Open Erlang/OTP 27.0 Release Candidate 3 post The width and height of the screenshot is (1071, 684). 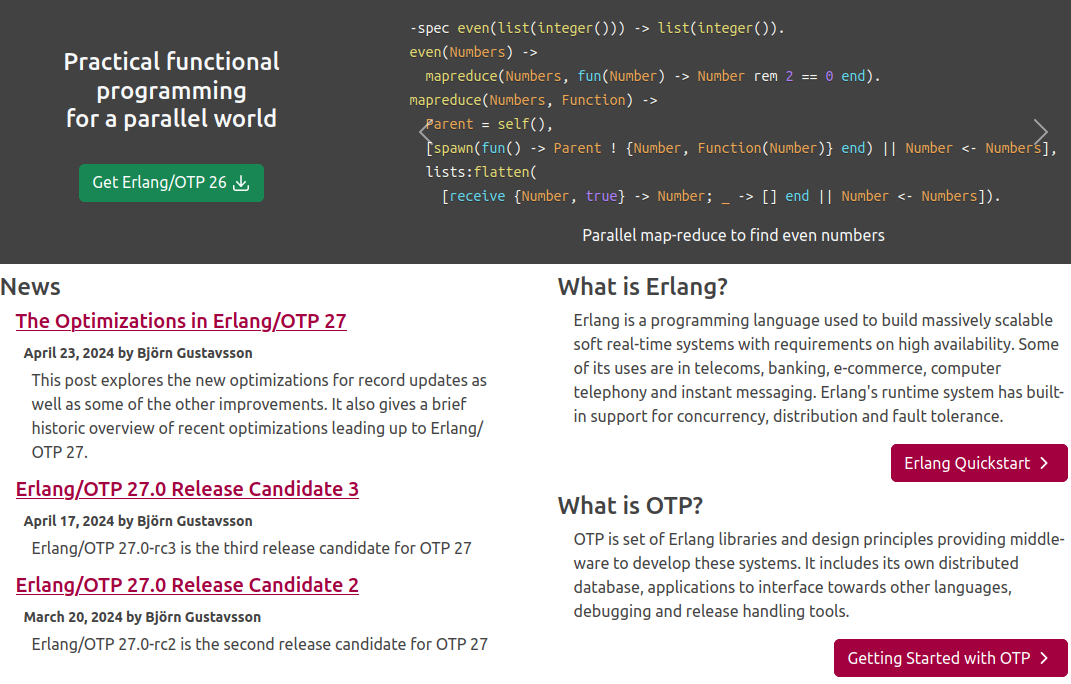tap(187, 489)
